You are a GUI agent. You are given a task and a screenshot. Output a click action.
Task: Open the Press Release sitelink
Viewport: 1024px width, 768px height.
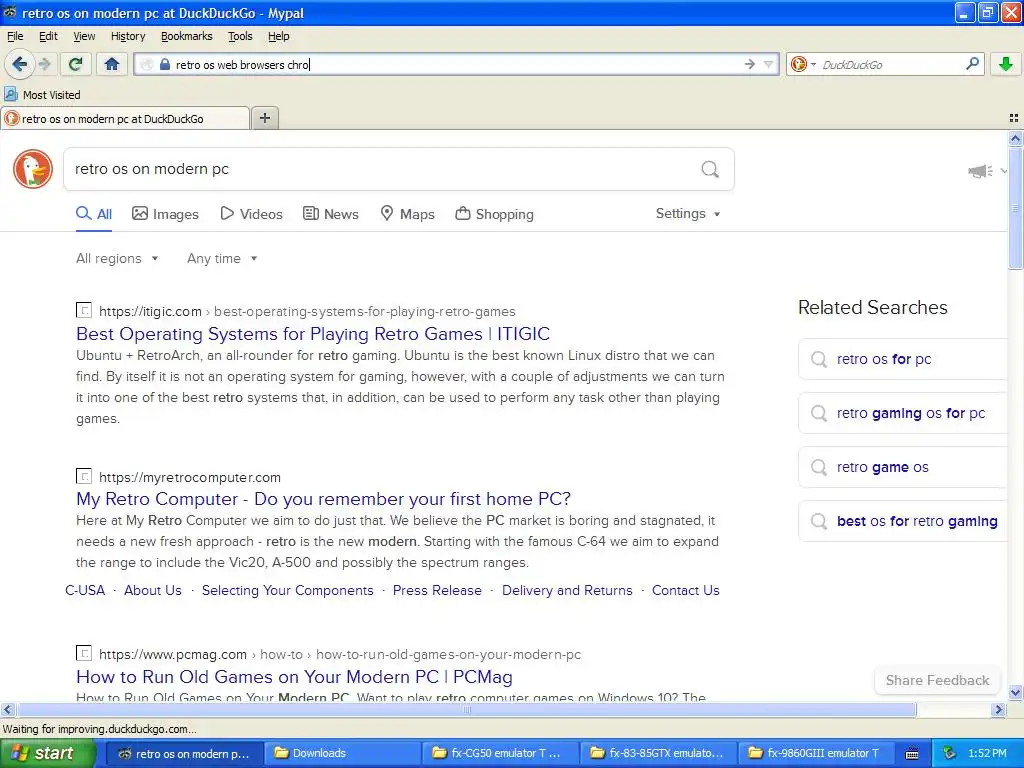pos(437,590)
